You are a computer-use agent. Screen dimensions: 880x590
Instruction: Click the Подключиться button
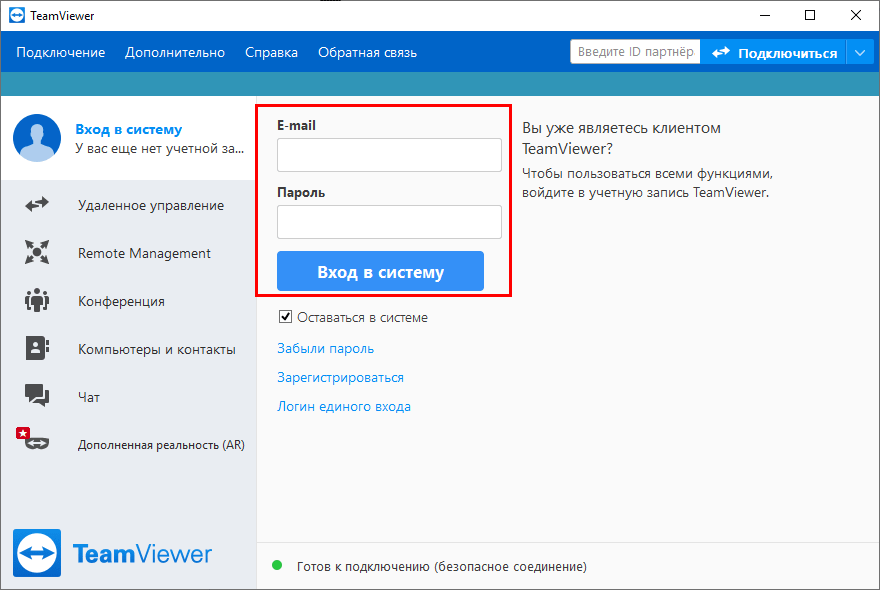pos(774,53)
